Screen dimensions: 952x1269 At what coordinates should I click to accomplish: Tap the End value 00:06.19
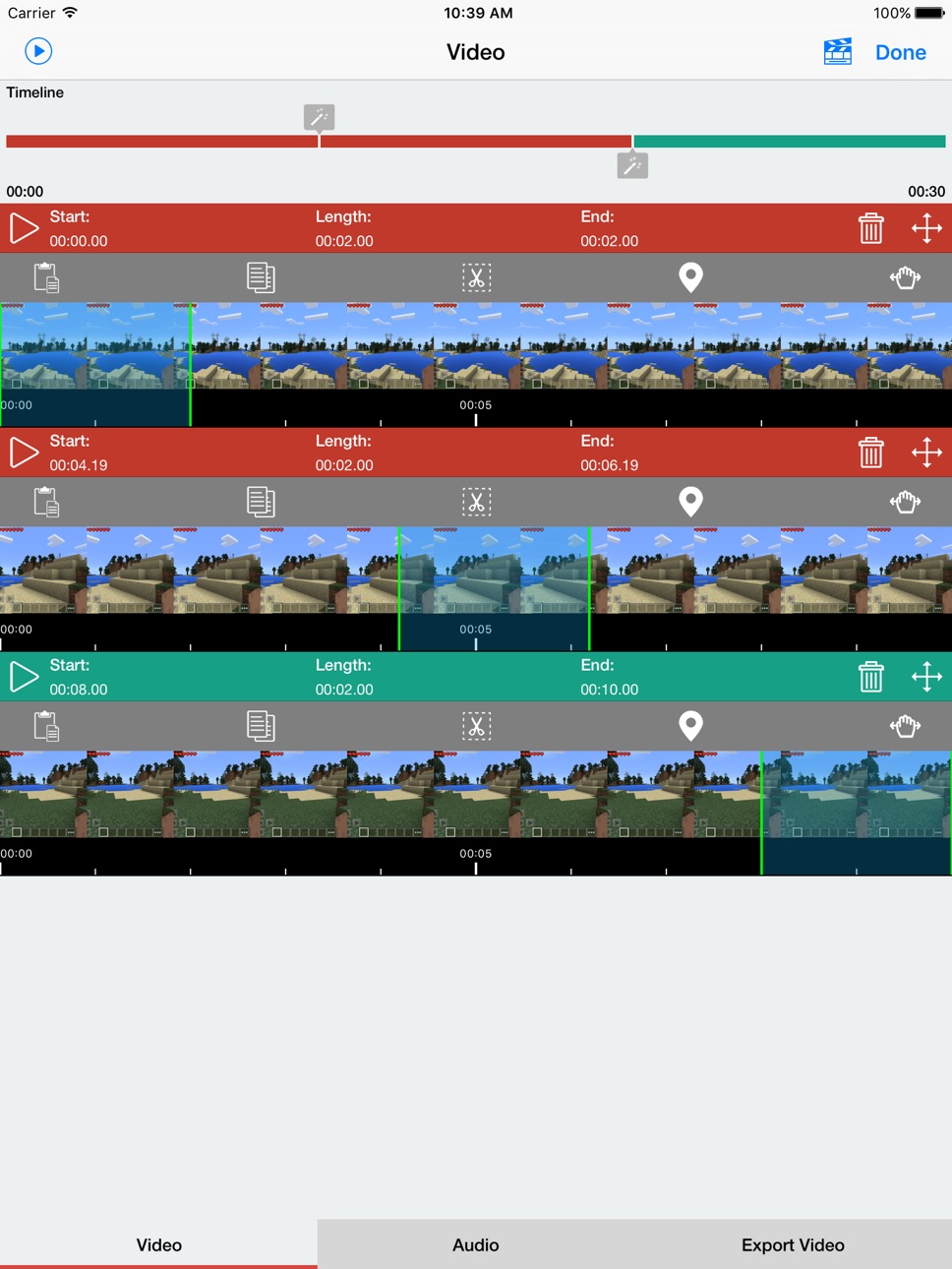pyautogui.click(x=610, y=465)
